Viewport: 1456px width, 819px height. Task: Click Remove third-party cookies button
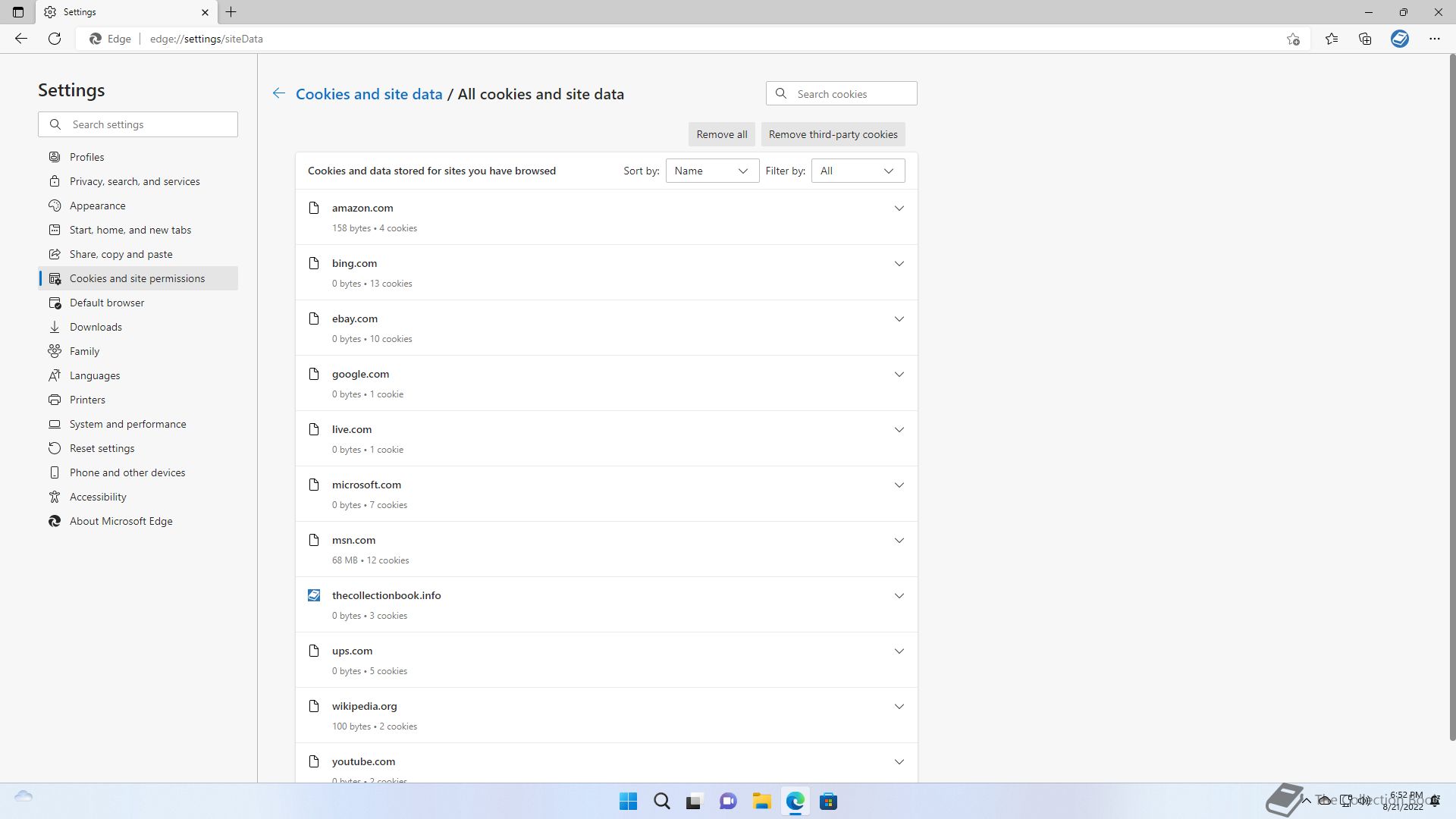[833, 134]
